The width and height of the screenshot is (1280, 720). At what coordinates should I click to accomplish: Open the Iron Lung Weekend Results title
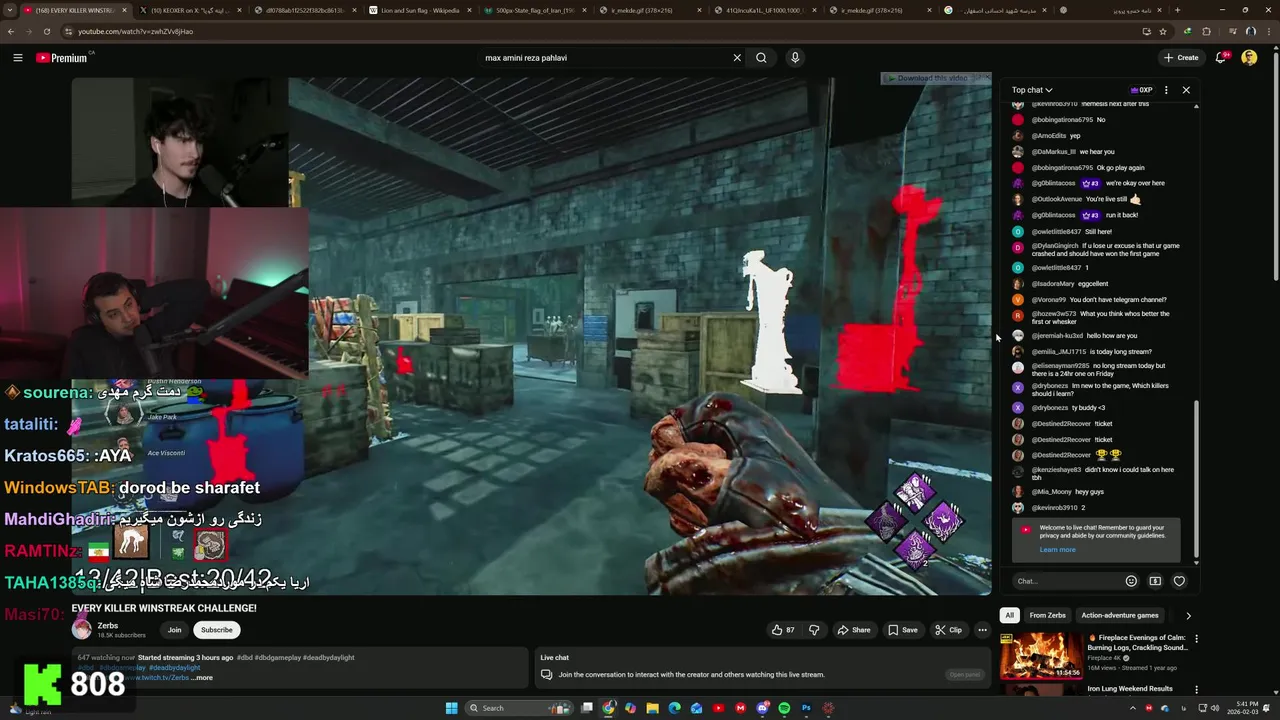click(1130, 689)
